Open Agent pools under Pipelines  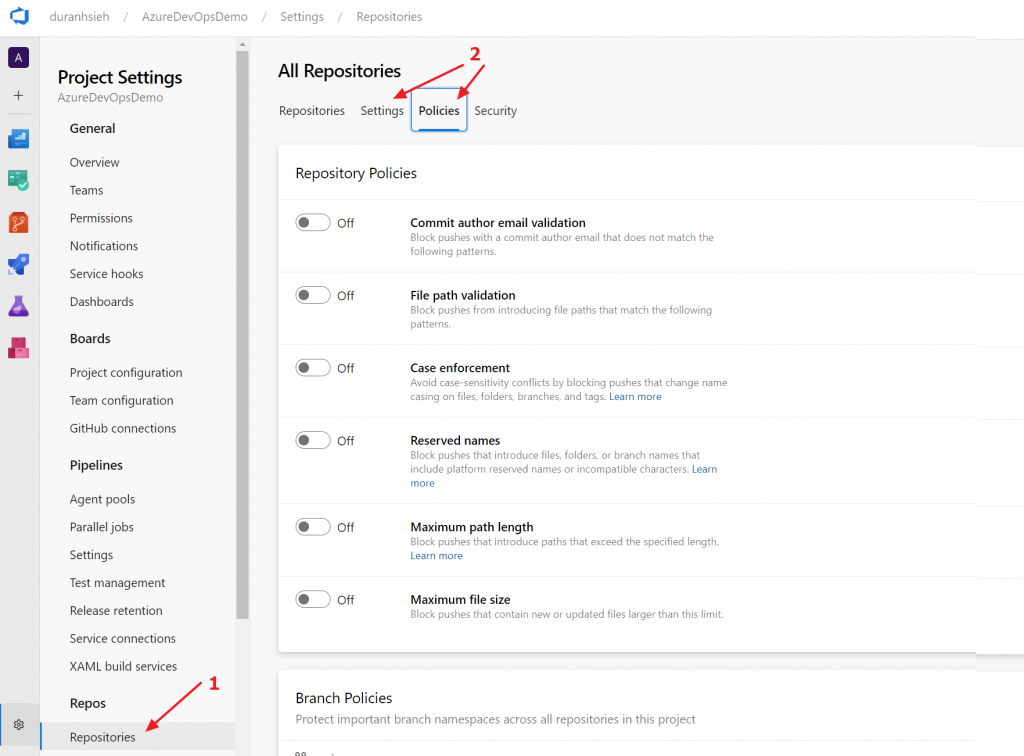point(103,499)
